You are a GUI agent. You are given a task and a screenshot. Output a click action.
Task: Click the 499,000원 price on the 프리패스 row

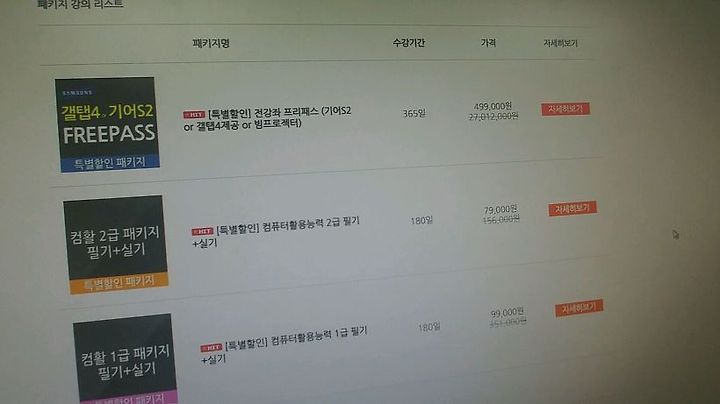[x=493, y=107]
